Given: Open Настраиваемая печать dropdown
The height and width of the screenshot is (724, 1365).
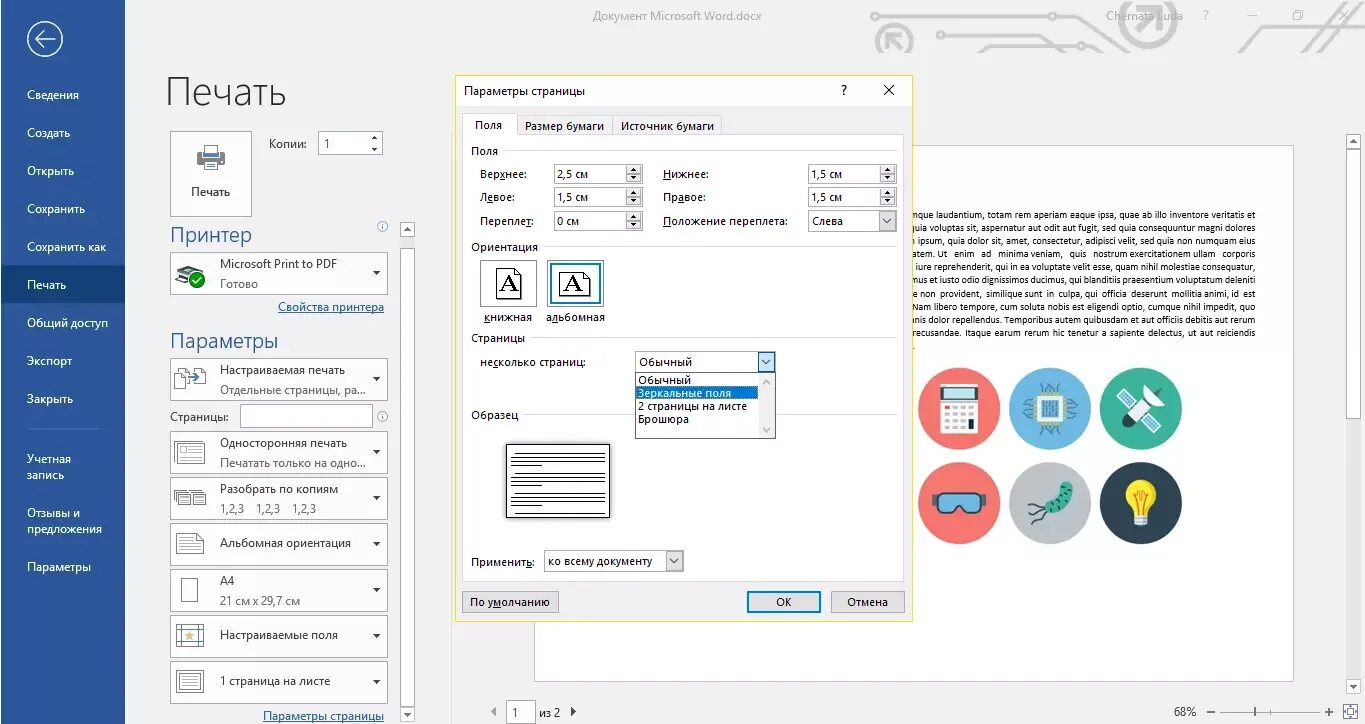Looking at the screenshot, I should pos(279,380).
